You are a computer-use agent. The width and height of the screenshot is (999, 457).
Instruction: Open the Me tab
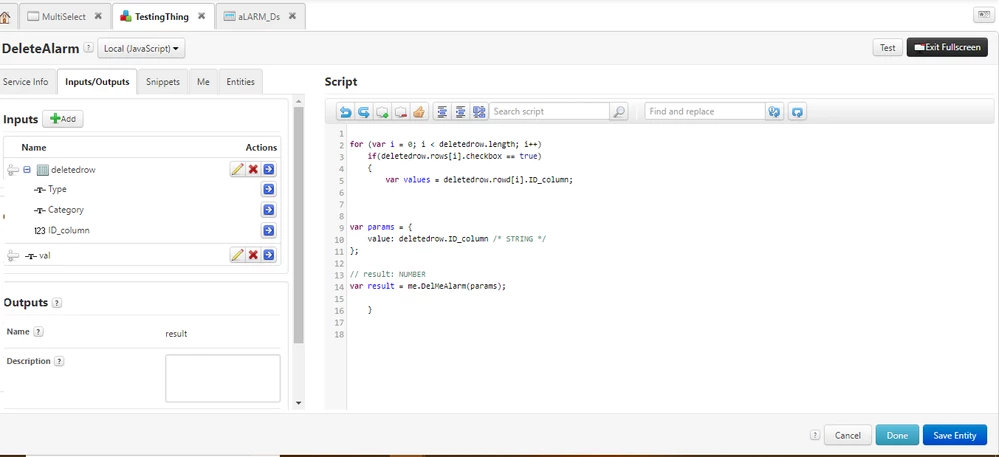[203, 82]
